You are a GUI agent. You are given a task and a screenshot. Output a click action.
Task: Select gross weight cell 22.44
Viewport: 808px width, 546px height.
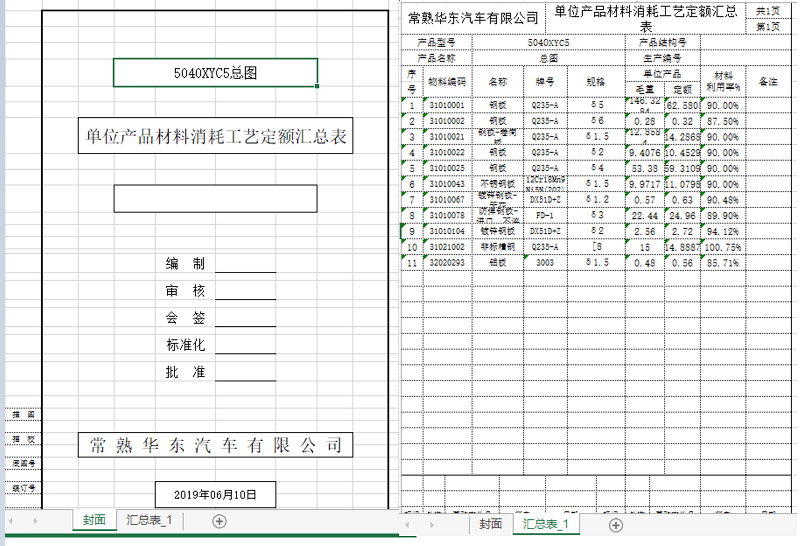coord(645,215)
